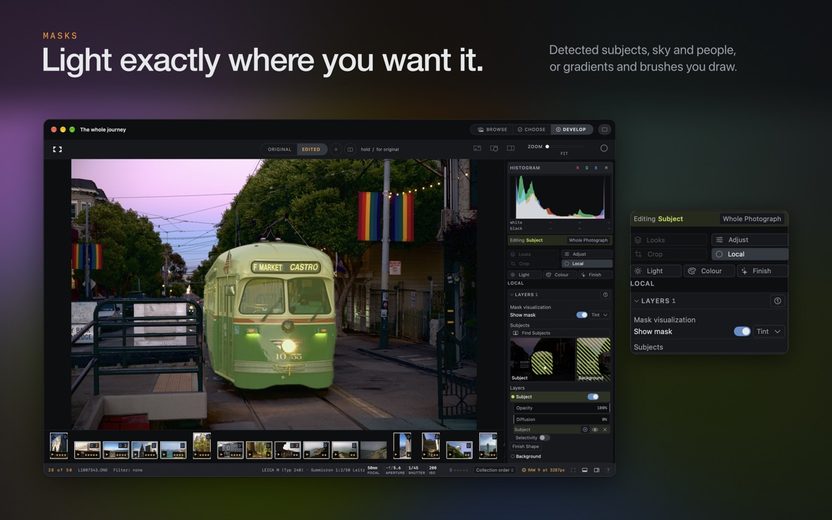Click the info icon in Layers header
832x520 pixels.
(x=605, y=294)
